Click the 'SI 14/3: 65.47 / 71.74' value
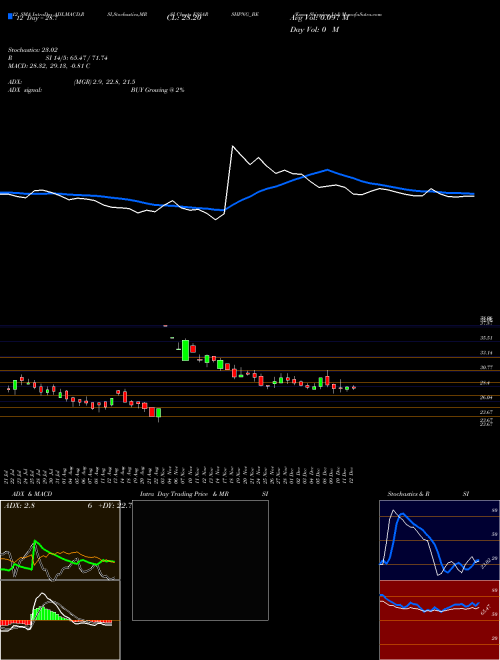The width and height of the screenshot is (500, 660). [x=77, y=58]
